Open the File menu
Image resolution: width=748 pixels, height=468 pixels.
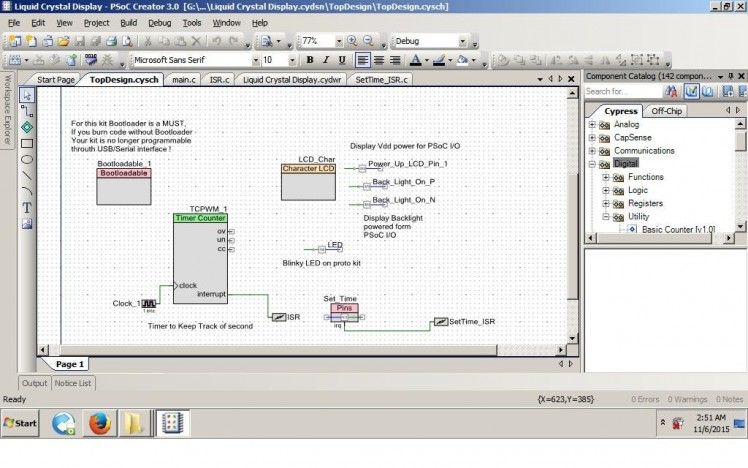tap(14, 22)
